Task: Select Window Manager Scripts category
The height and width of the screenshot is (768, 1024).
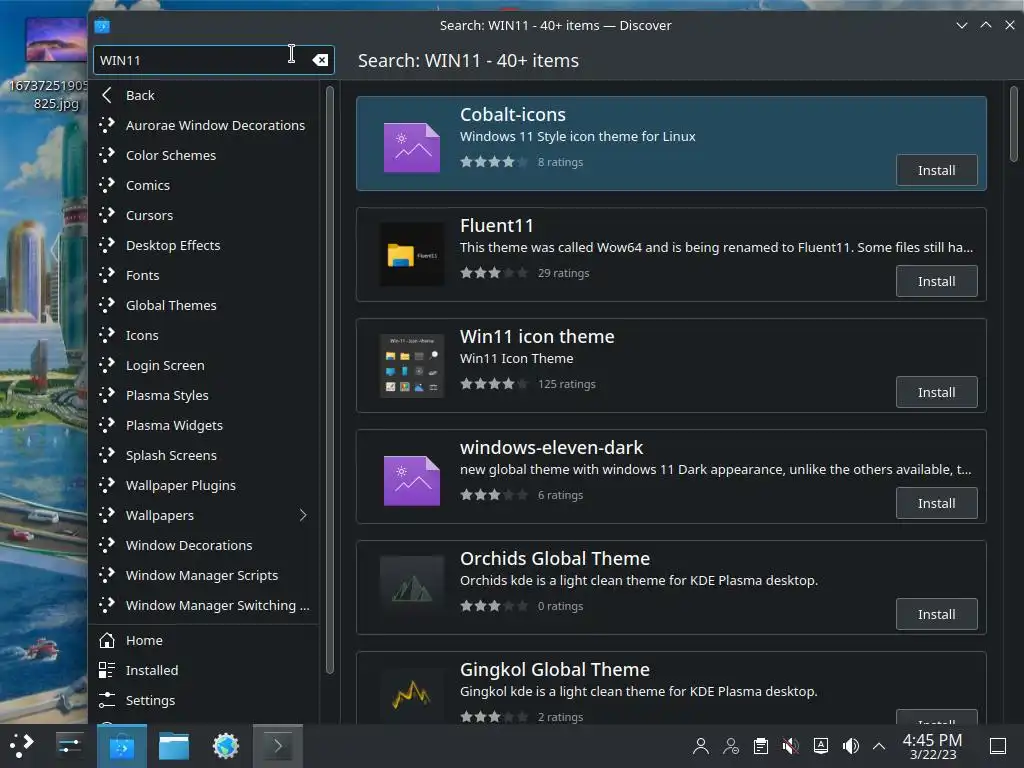Action: pos(205,576)
